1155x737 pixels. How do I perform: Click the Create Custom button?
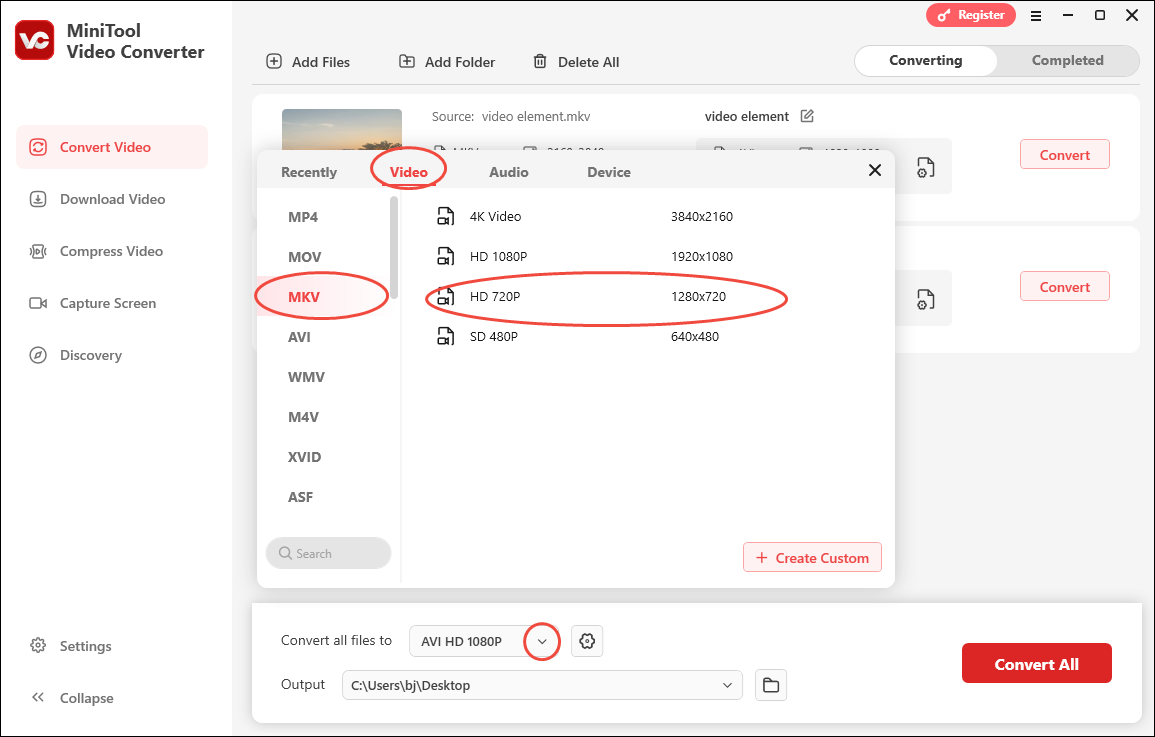tap(812, 557)
